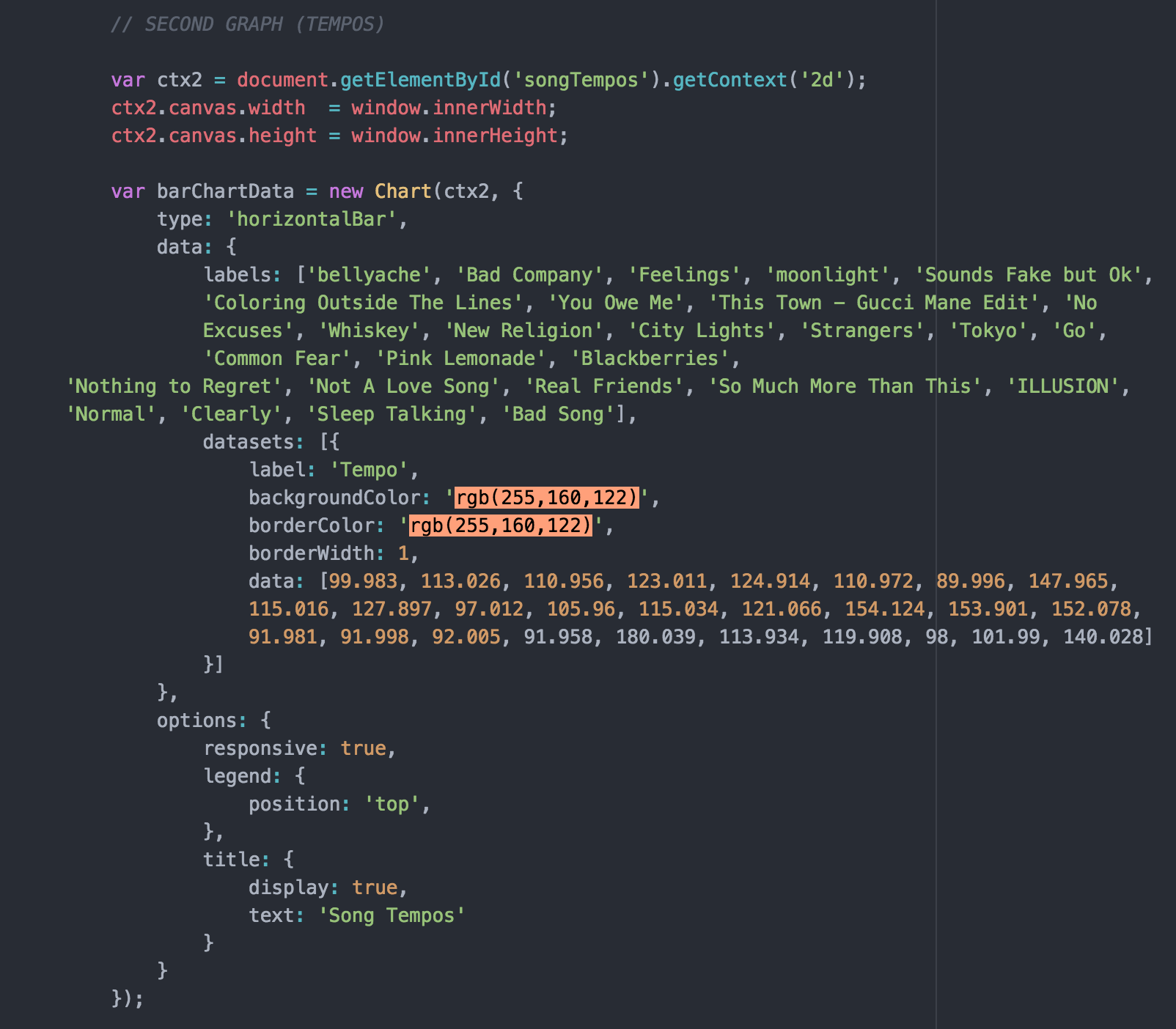
Task: Click the 'New Religion' label string
Action: [523, 331]
